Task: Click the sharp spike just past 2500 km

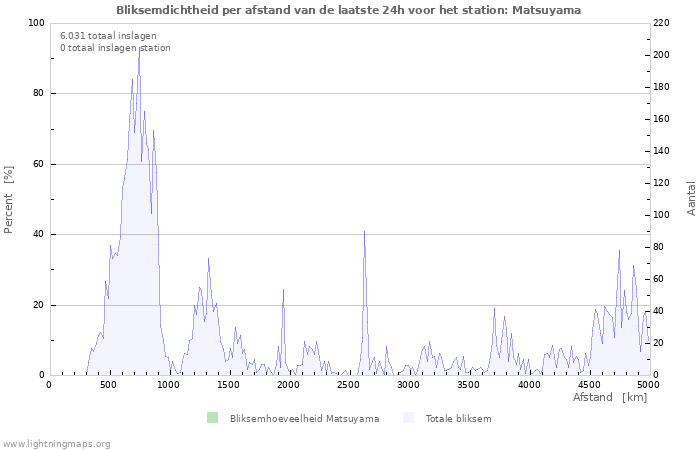Action: (364, 233)
